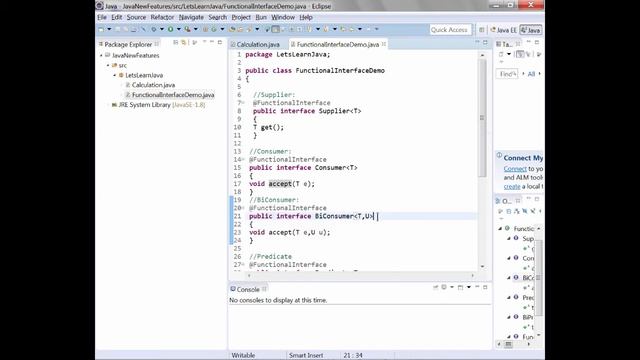The image size is (640, 360).
Task: Click the editor vertical scrollbar thumb
Action: pos(482,118)
